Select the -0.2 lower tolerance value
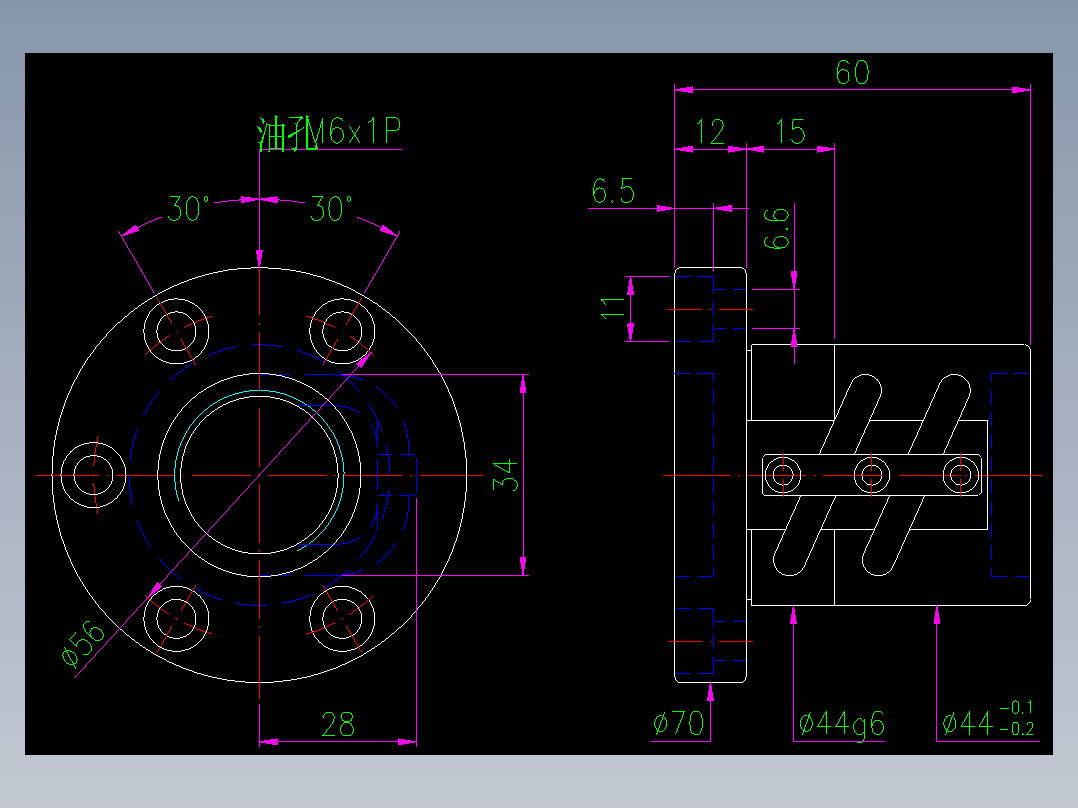 [1017, 729]
